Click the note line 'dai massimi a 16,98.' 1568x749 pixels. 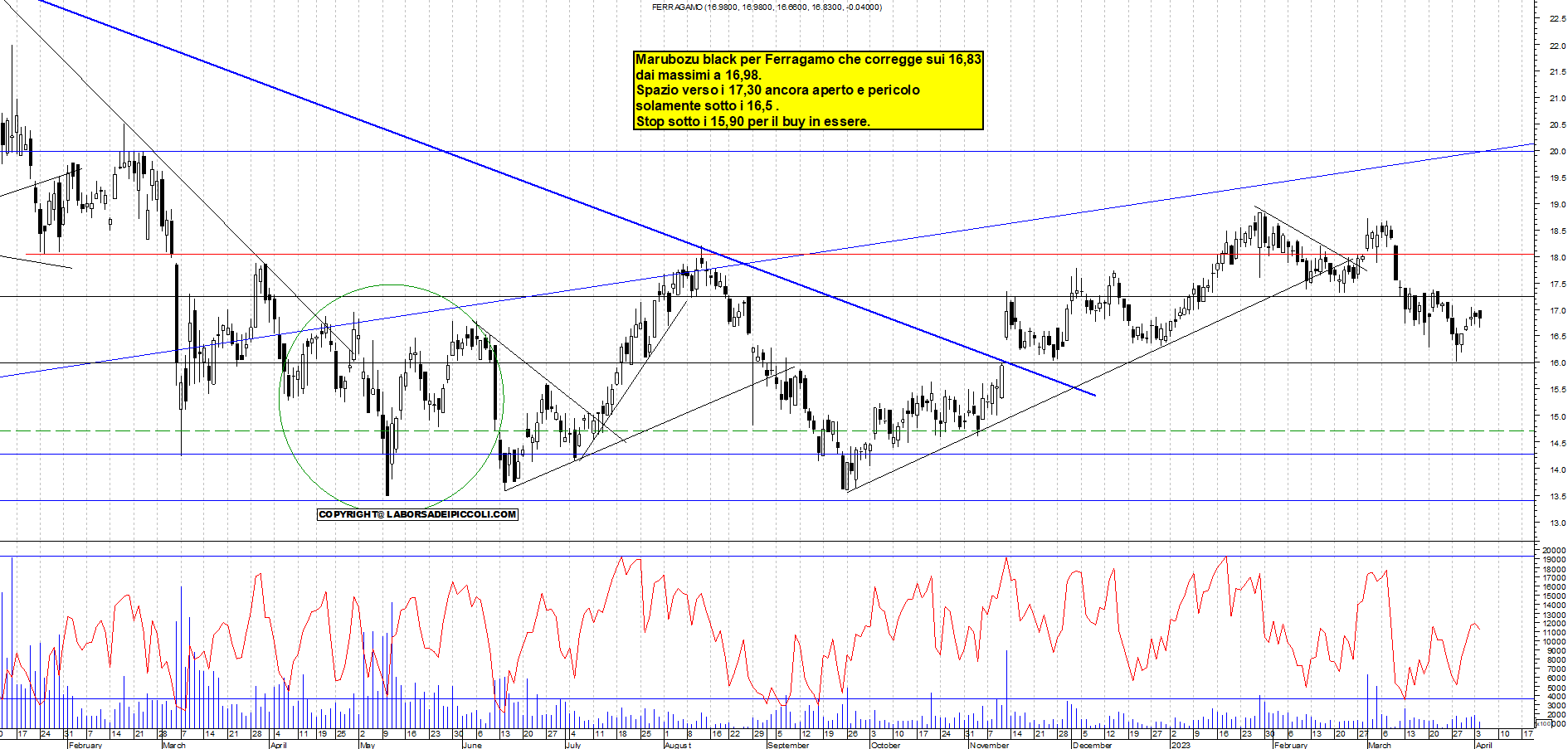(x=699, y=75)
